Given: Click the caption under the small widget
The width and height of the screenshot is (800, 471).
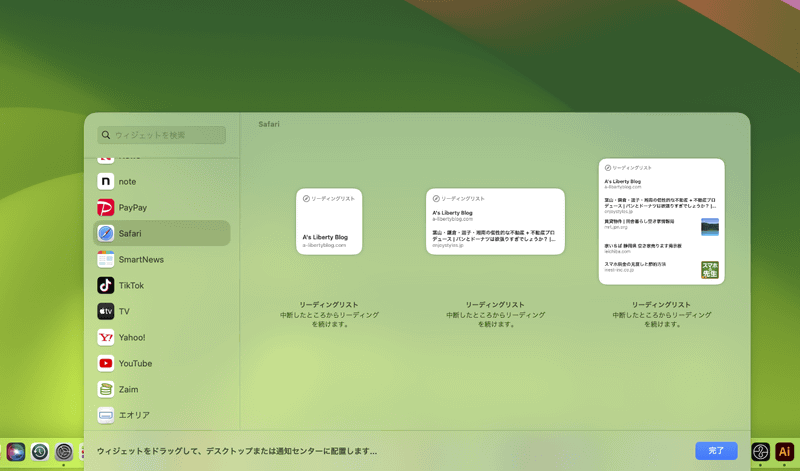Looking at the screenshot, I should click(x=329, y=314).
